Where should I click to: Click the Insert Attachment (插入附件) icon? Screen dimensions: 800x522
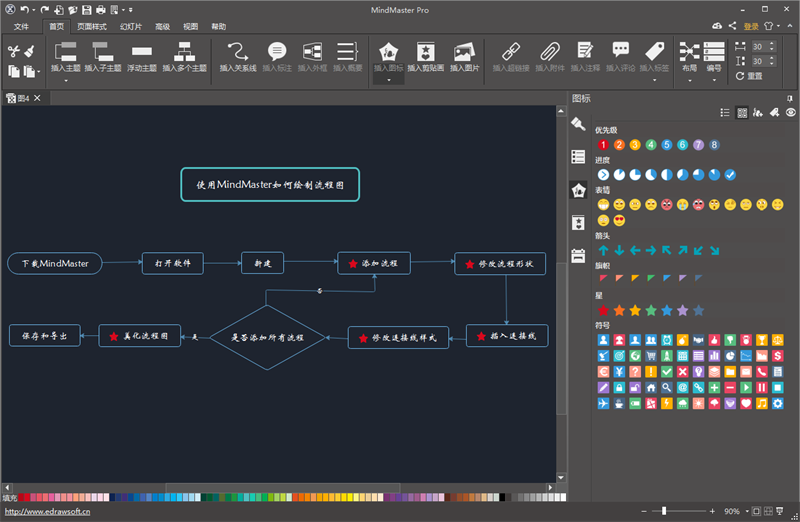pyautogui.click(x=549, y=52)
